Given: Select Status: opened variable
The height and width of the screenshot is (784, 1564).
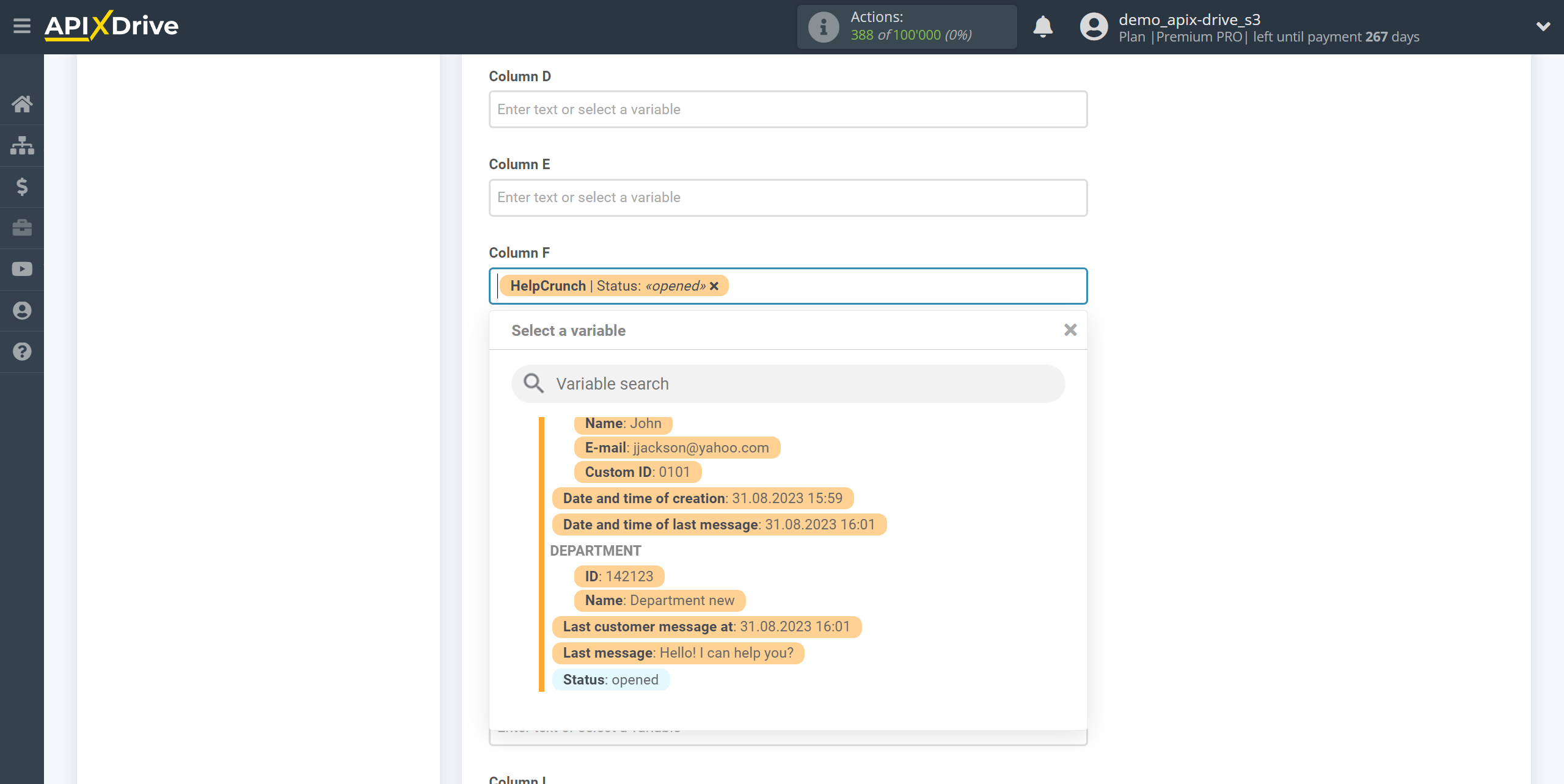Looking at the screenshot, I should click(611, 680).
